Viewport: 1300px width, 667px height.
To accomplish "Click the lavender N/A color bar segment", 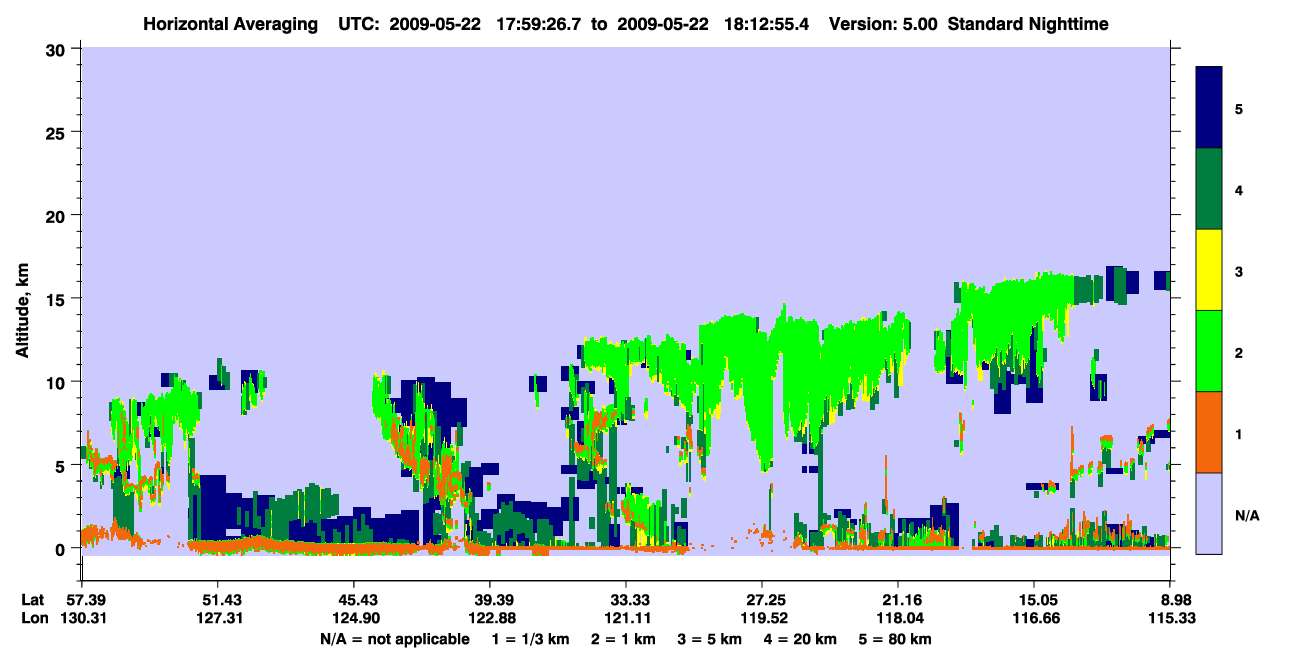I will pyautogui.click(x=1209, y=512).
